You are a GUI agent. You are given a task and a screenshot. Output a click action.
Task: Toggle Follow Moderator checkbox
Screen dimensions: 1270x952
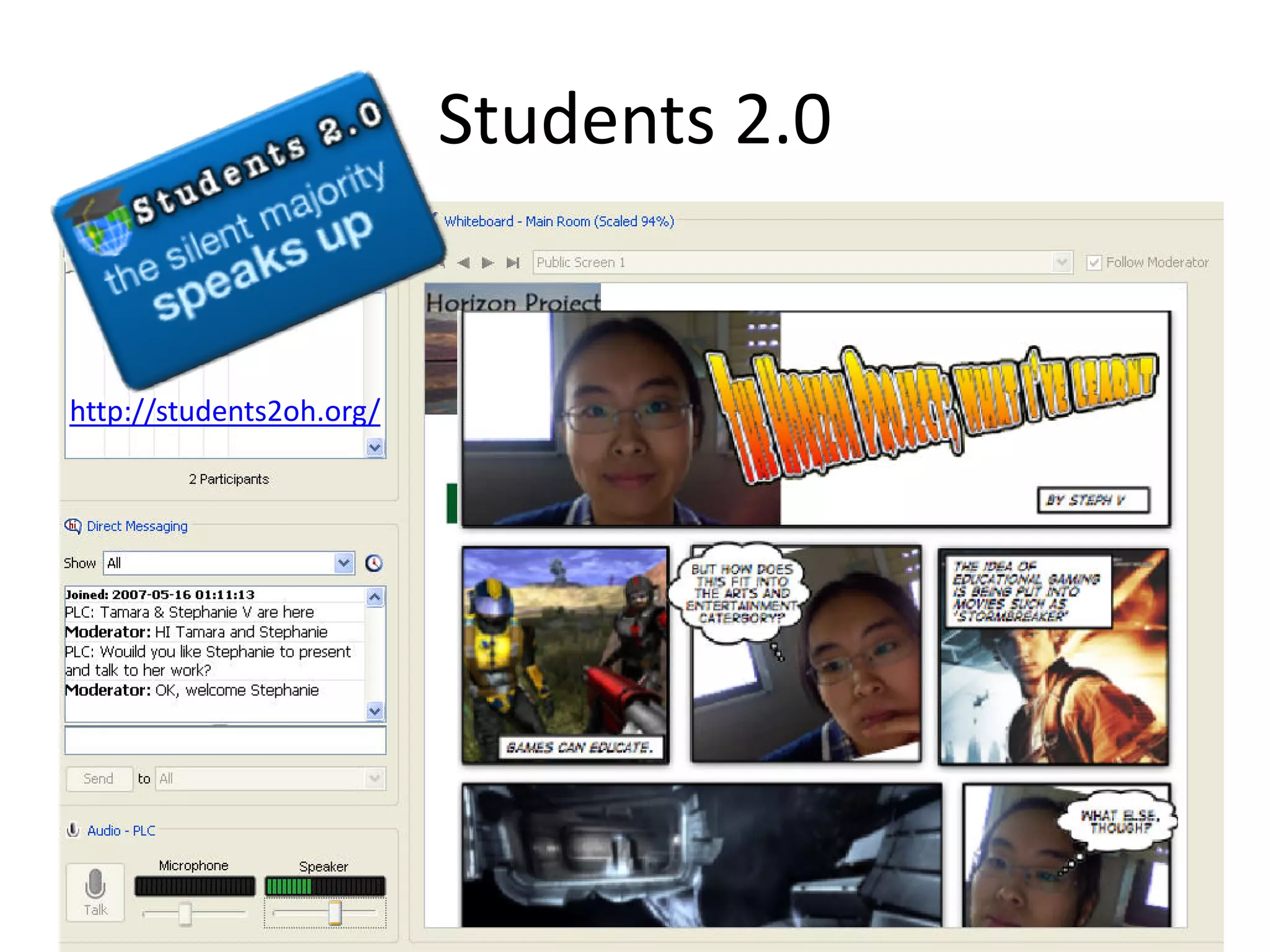pos(1094,263)
